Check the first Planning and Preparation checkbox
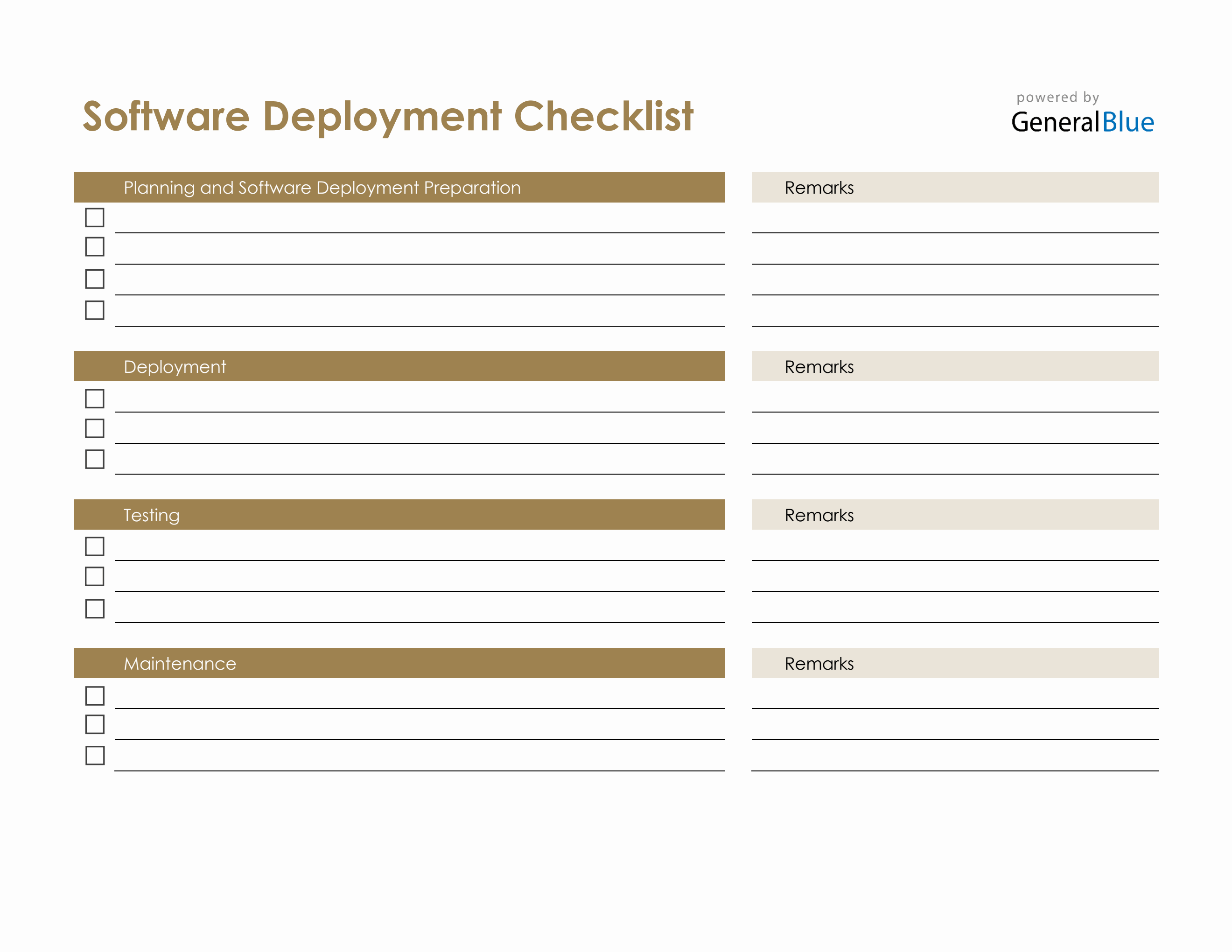This screenshot has width=1232, height=952. pos(95,217)
